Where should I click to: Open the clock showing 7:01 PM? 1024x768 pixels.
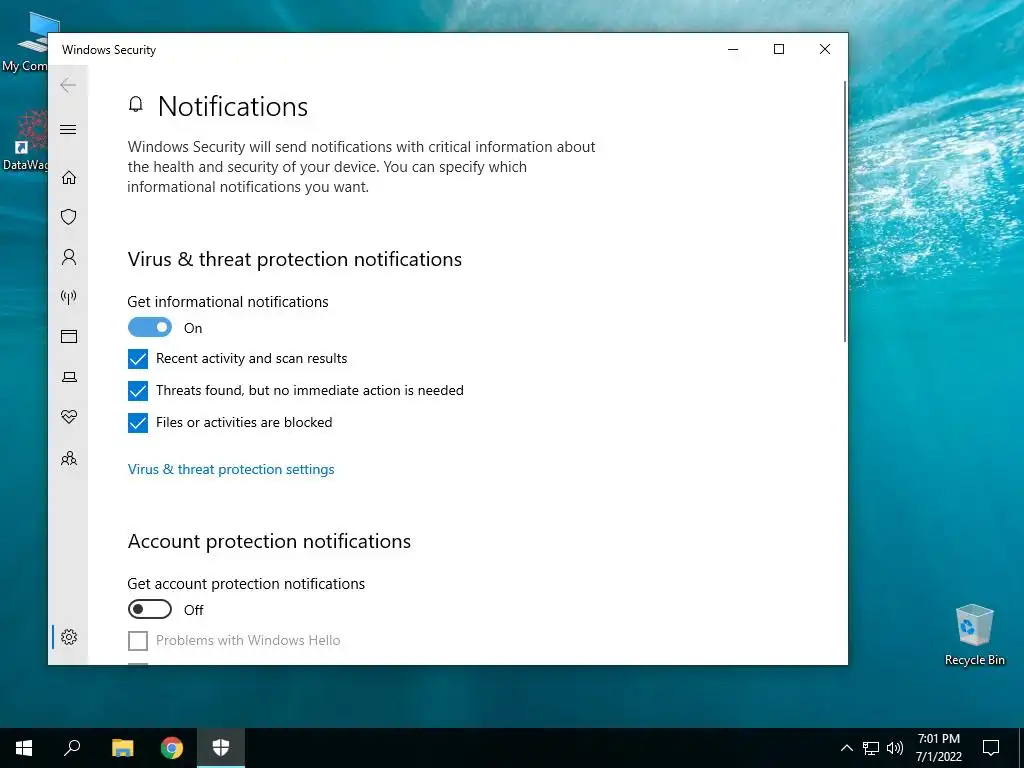pos(938,748)
